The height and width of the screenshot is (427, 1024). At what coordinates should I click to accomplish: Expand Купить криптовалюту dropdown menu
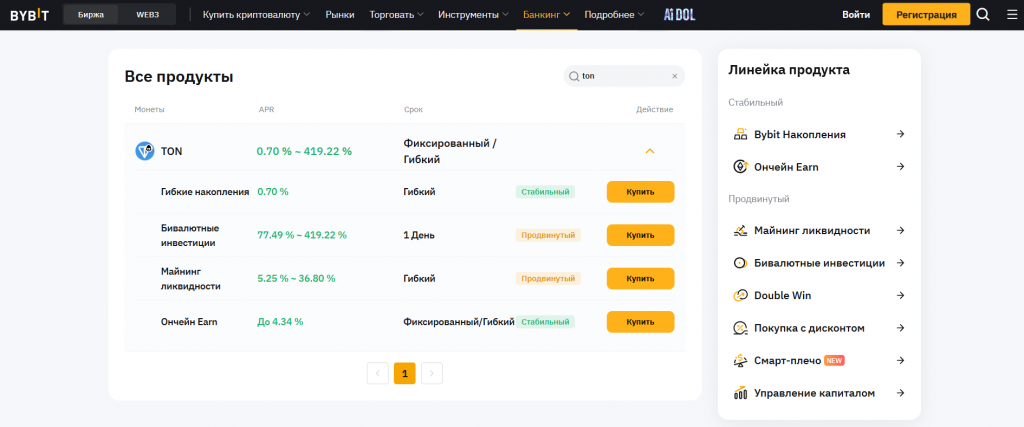(x=256, y=15)
